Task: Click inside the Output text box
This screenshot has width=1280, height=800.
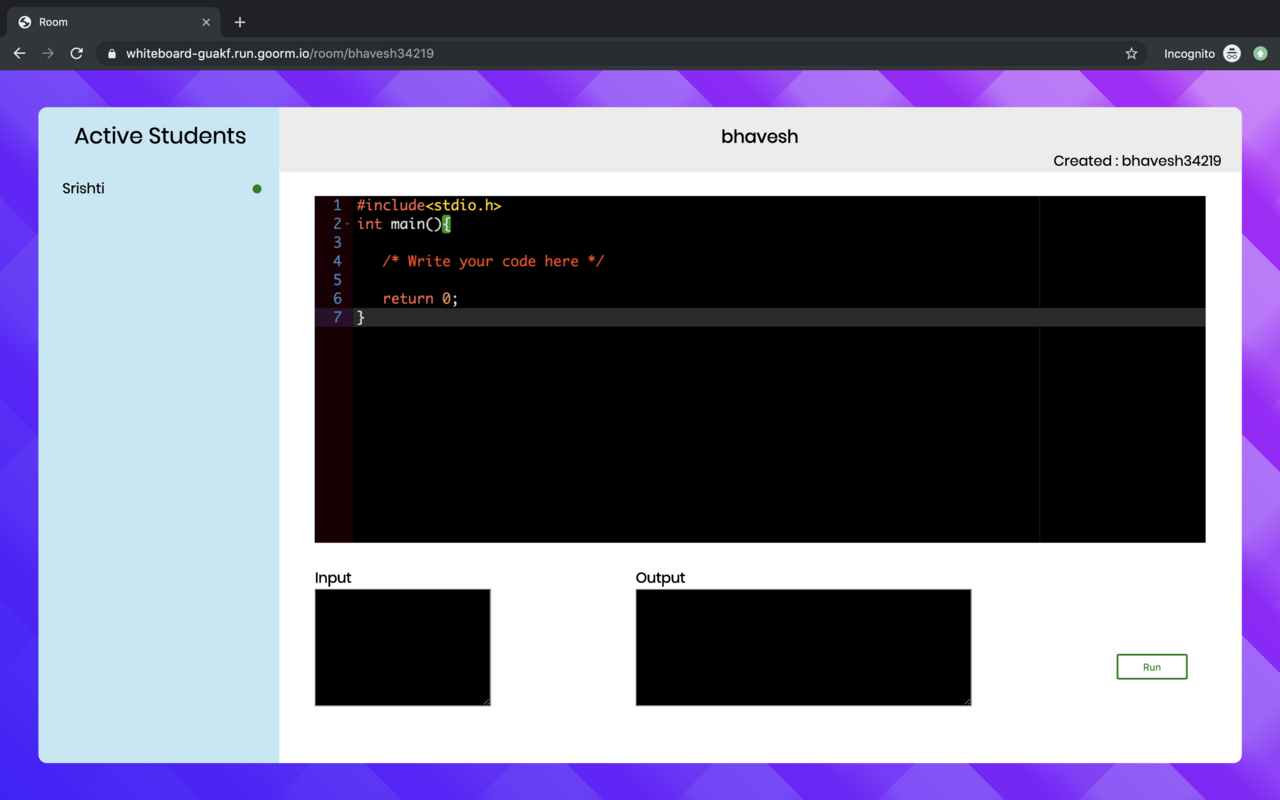Action: click(804, 647)
